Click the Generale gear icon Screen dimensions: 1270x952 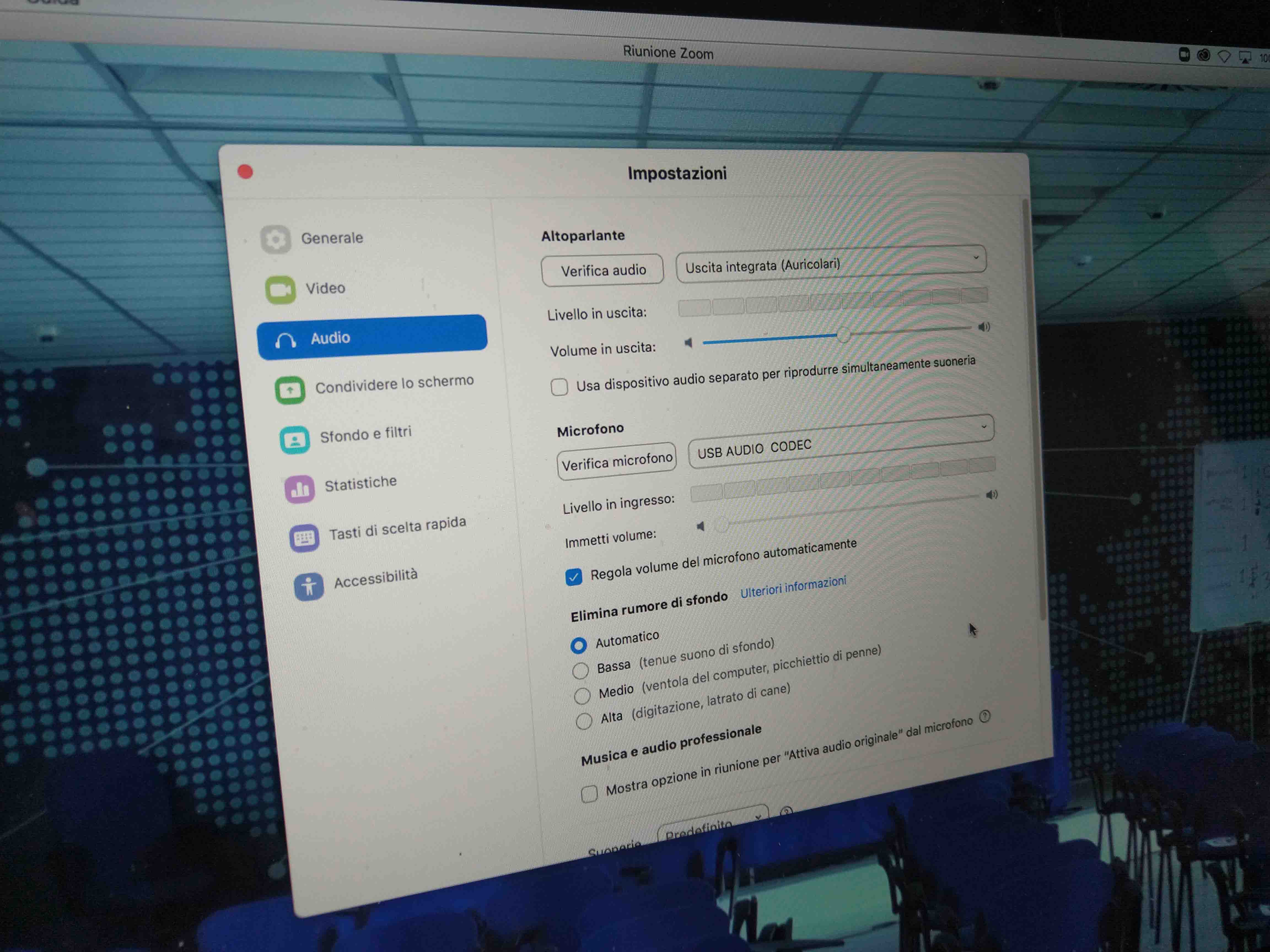(275, 239)
